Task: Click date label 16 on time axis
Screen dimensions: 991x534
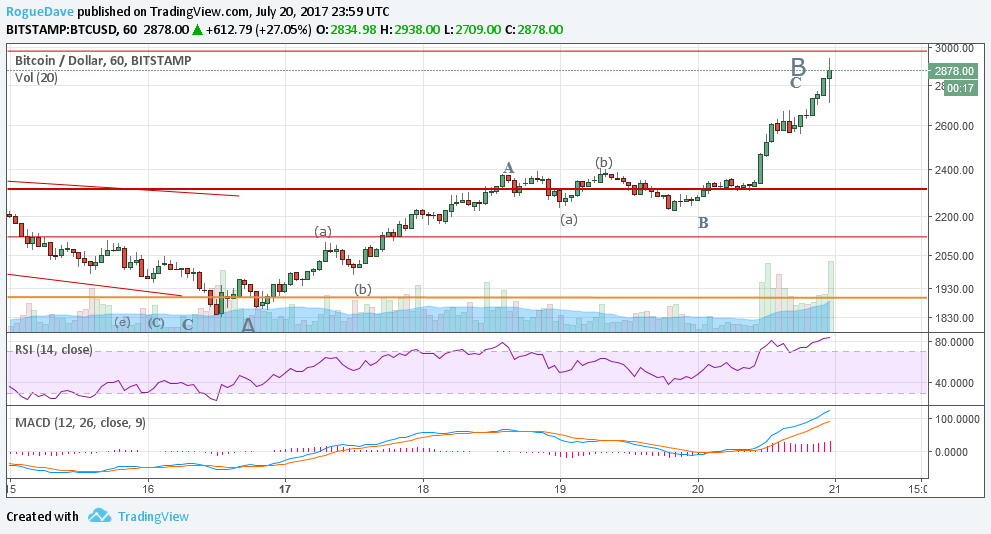Action: tap(148, 488)
